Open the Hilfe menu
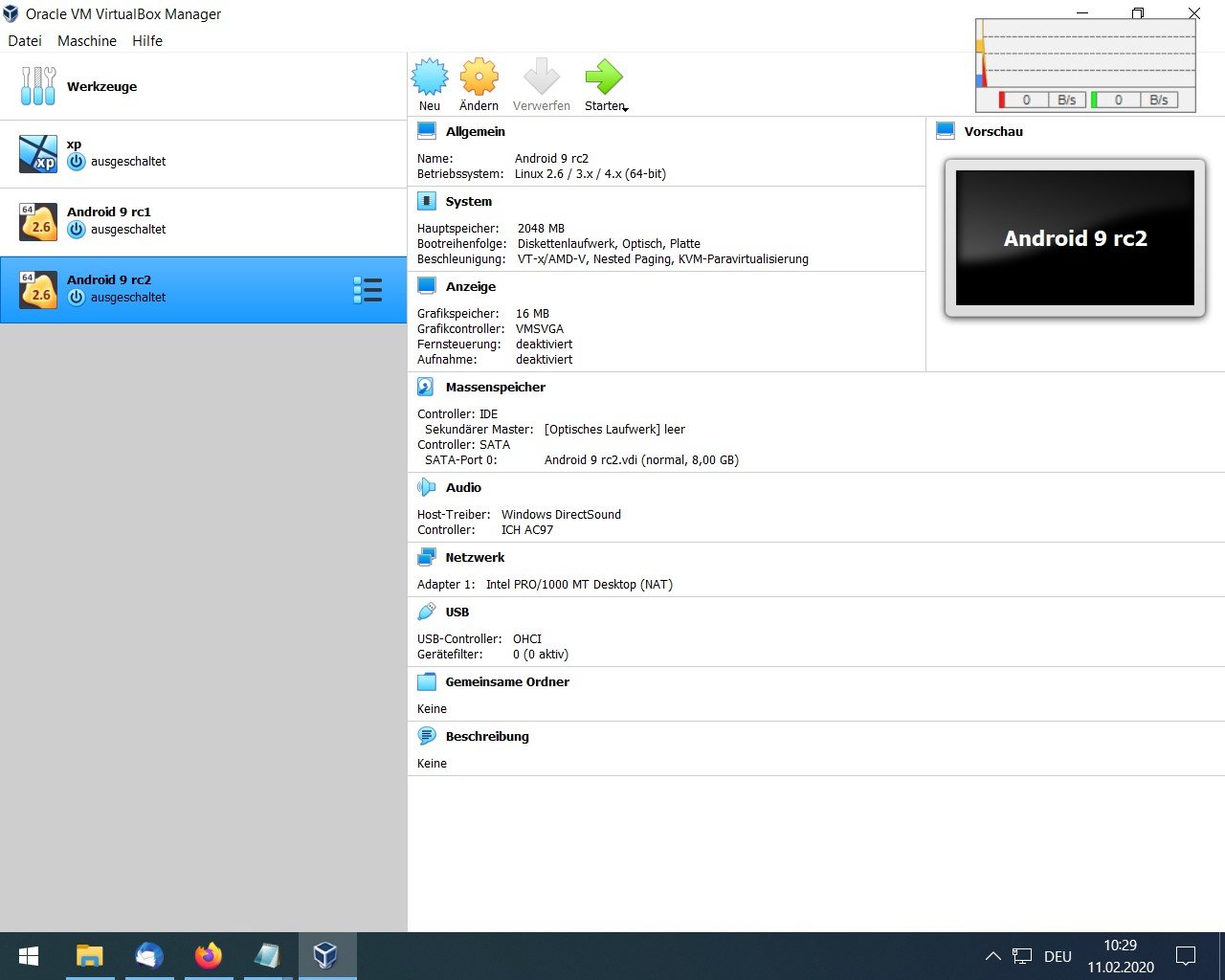 pos(147,40)
